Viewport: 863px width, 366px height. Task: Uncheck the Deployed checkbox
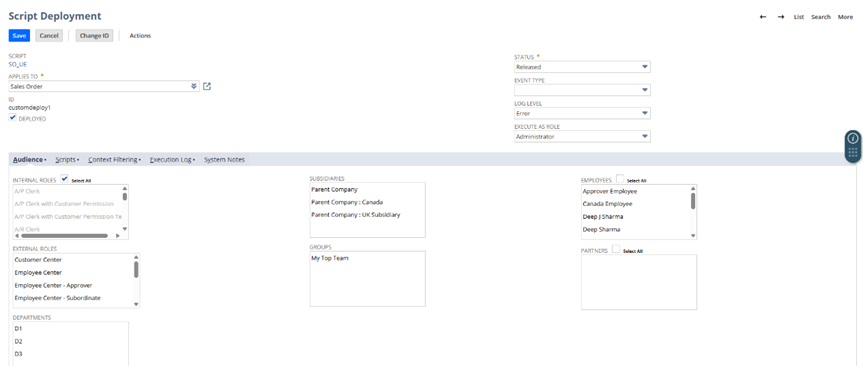pos(13,117)
